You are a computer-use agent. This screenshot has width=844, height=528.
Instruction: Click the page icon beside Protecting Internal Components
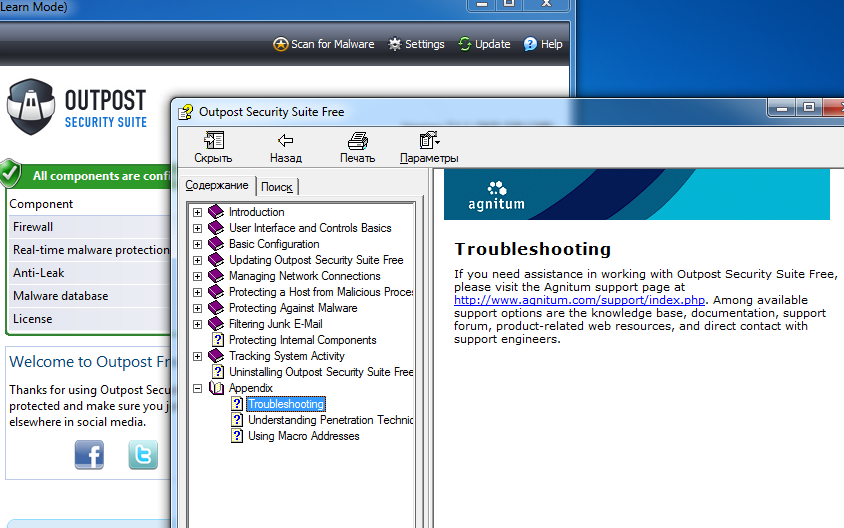[x=217, y=340]
